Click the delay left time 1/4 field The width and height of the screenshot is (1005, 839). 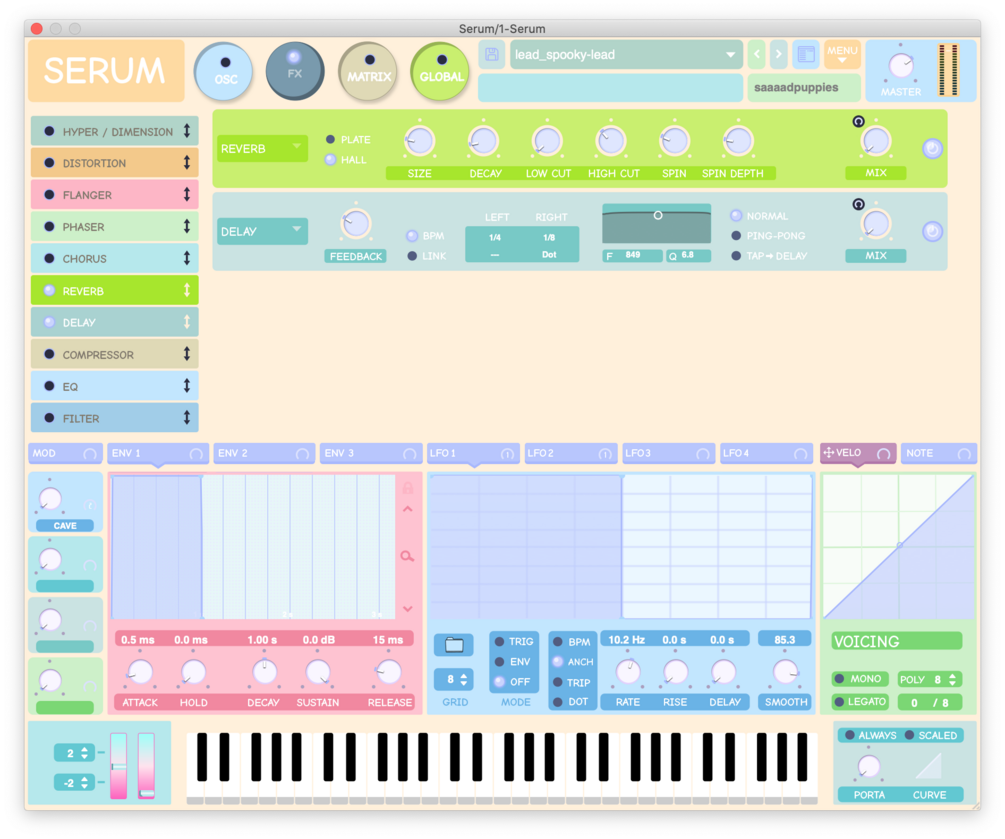point(495,238)
